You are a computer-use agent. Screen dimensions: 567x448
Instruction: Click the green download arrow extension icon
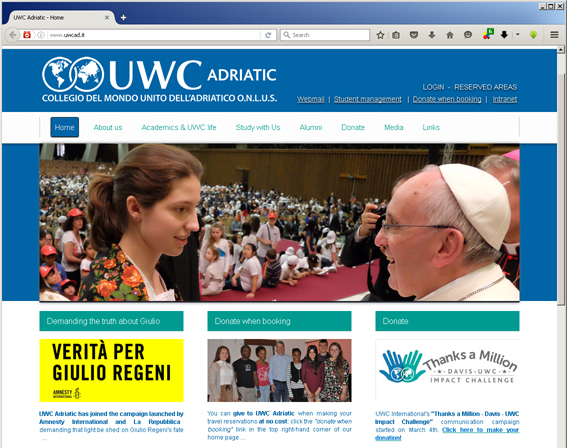click(x=533, y=35)
